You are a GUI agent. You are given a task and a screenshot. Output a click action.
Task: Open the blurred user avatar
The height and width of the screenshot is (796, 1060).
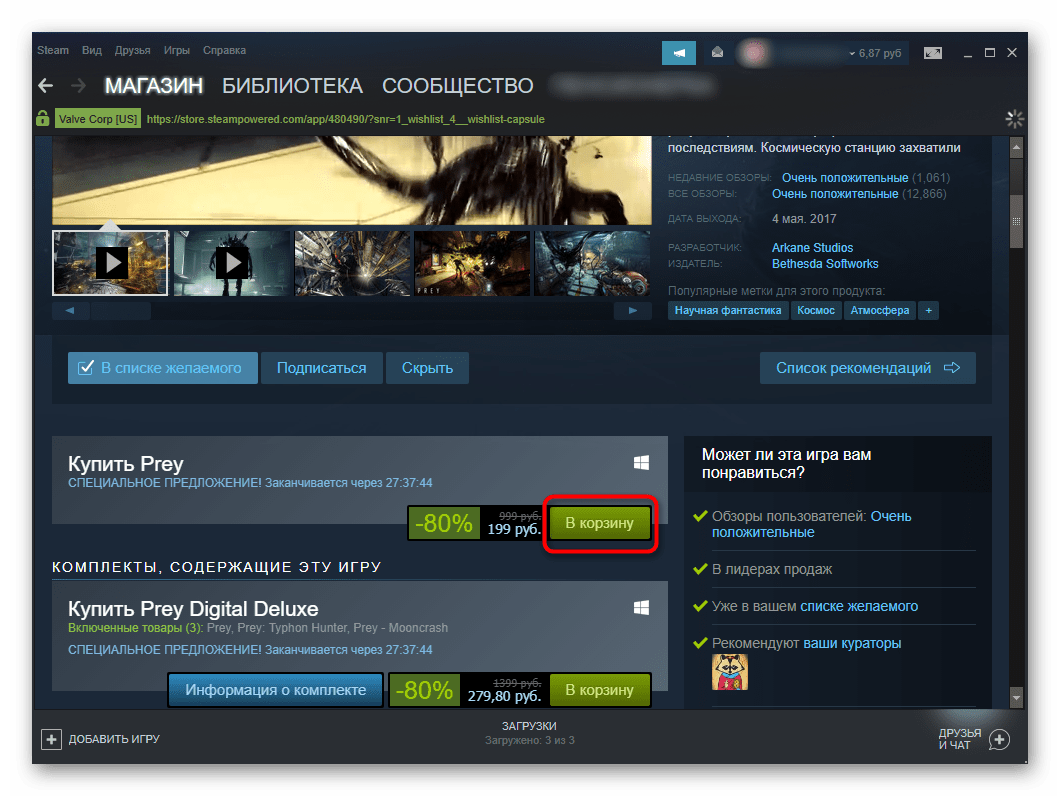point(754,53)
